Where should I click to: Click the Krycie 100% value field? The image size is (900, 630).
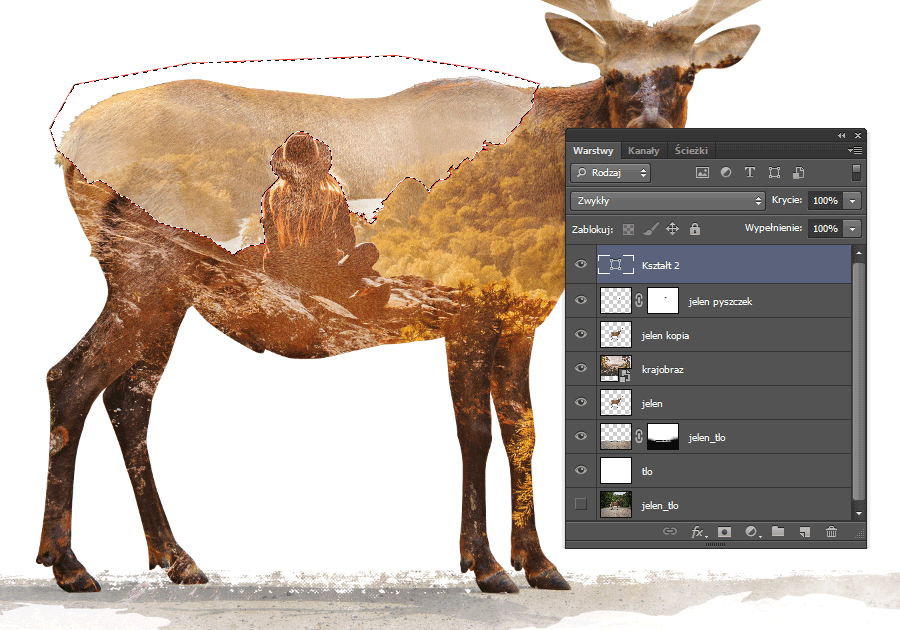825,201
